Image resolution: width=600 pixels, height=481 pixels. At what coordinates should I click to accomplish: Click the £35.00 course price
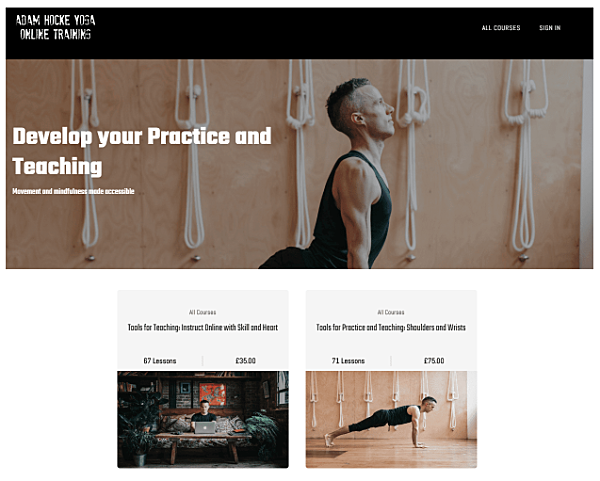[246, 360]
